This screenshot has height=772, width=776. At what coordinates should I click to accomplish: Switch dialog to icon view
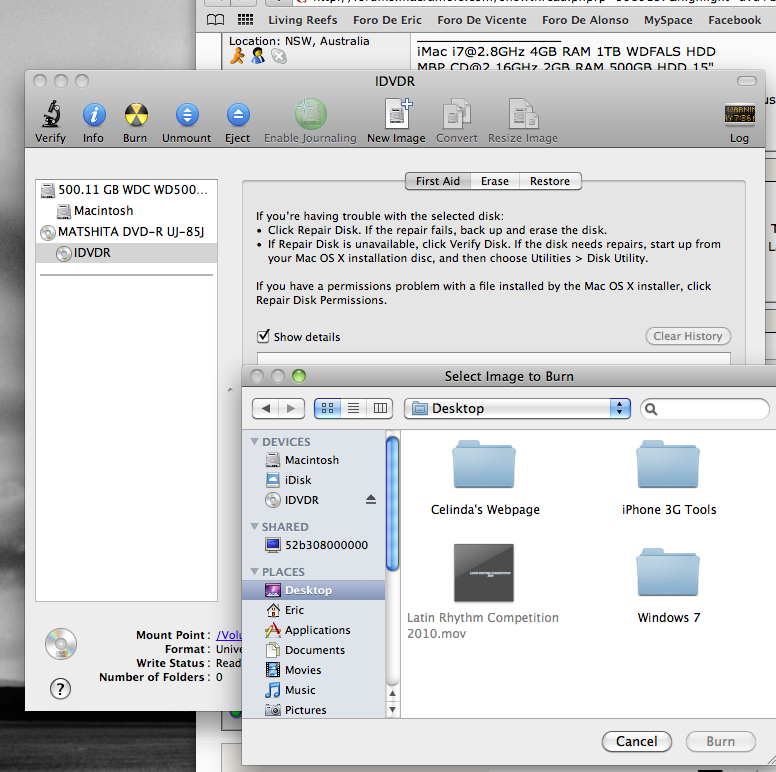click(328, 408)
